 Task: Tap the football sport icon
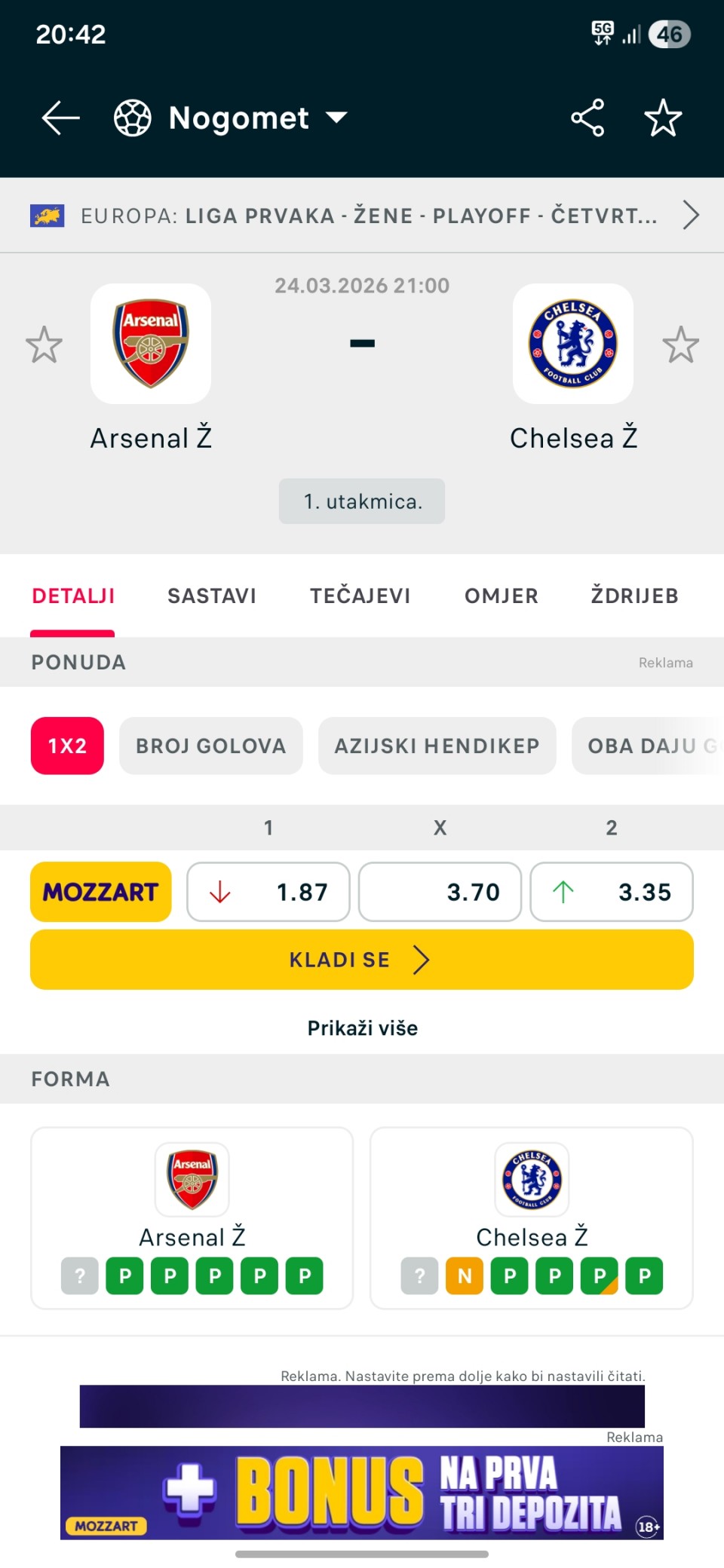[133, 118]
